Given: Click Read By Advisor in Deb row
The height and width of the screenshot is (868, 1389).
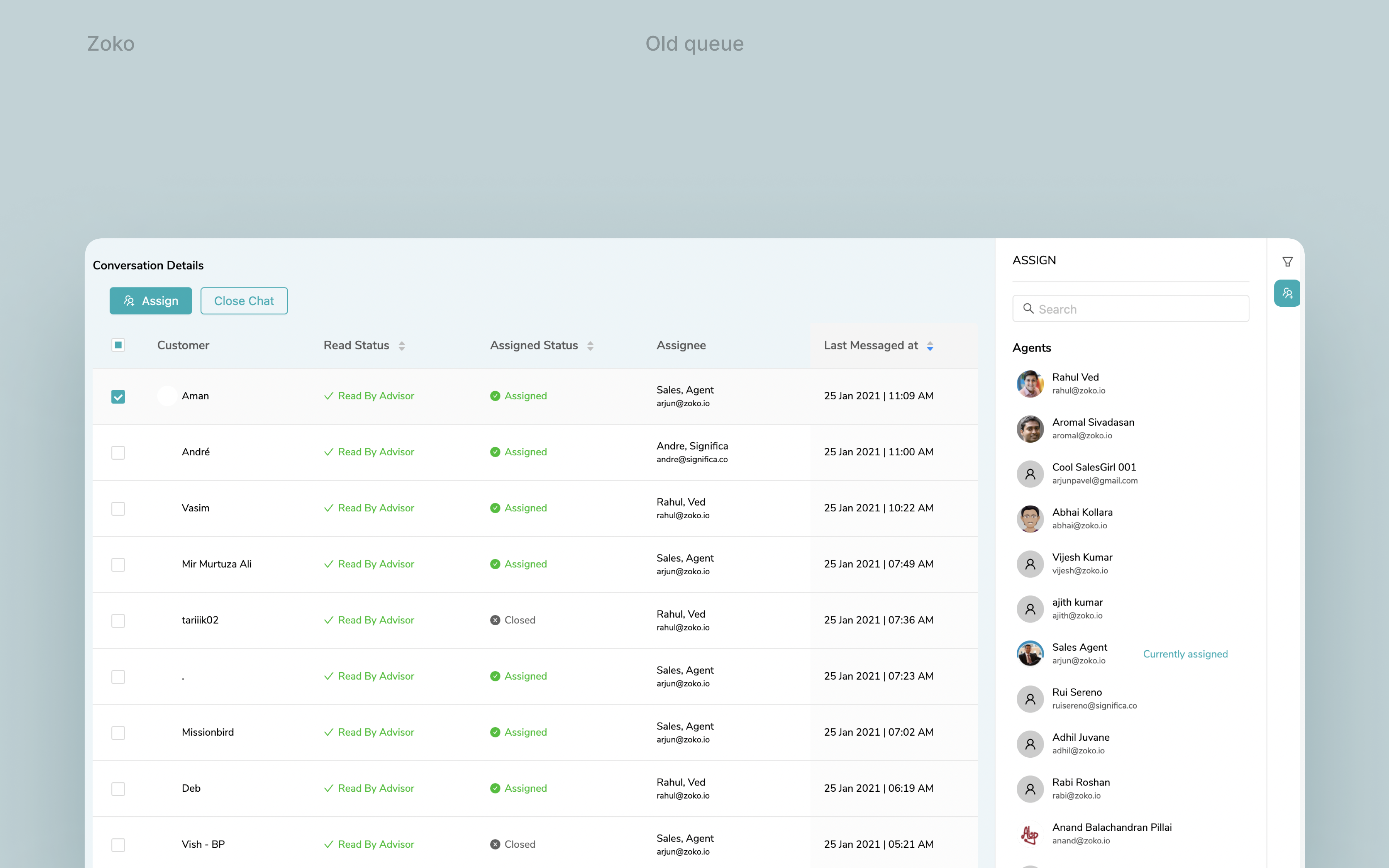Looking at the screenshot, I should [x=375, y=788].
